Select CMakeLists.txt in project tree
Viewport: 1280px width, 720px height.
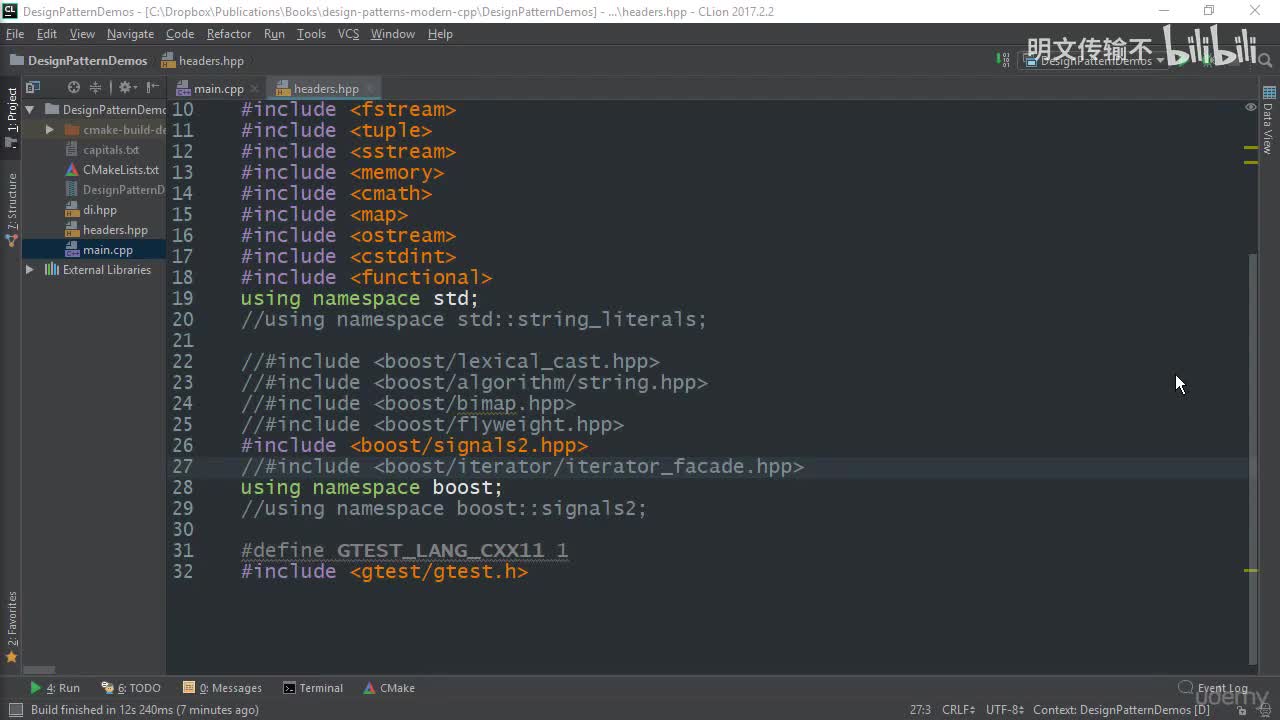click(121, 170)
